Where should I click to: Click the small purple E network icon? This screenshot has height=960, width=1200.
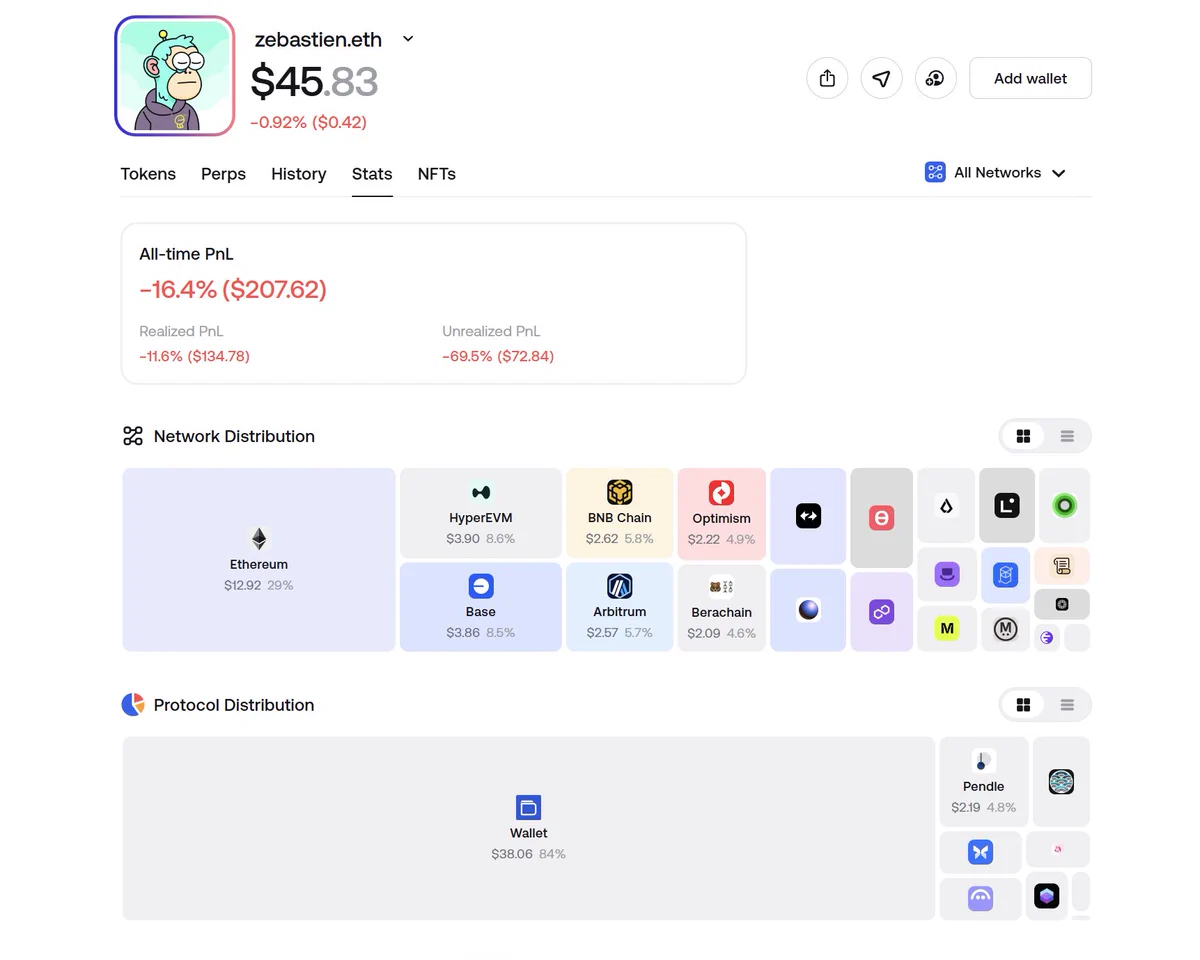tap(1047, 638)
